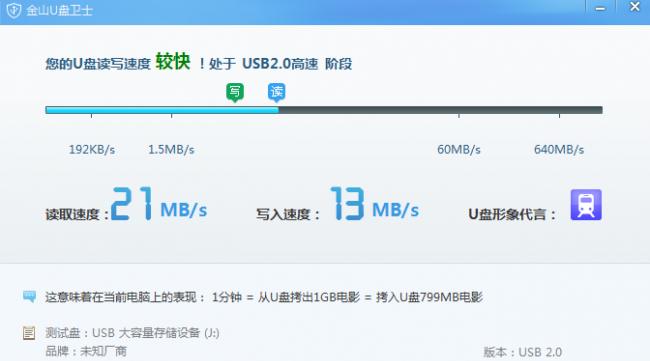Click the purple train mascot icon

(586, 205)
